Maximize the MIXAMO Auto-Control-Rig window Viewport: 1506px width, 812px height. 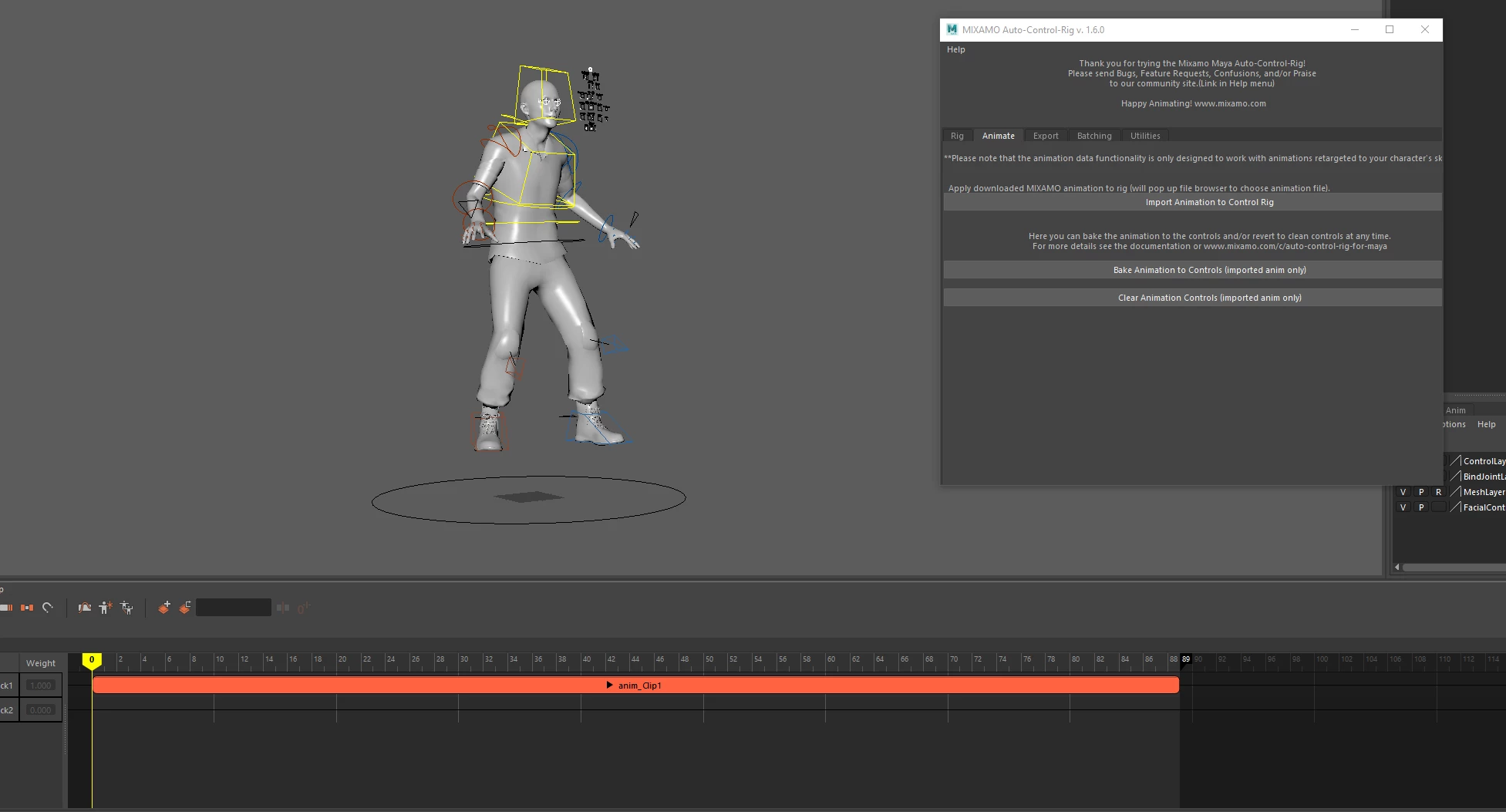pos(1390,30)
